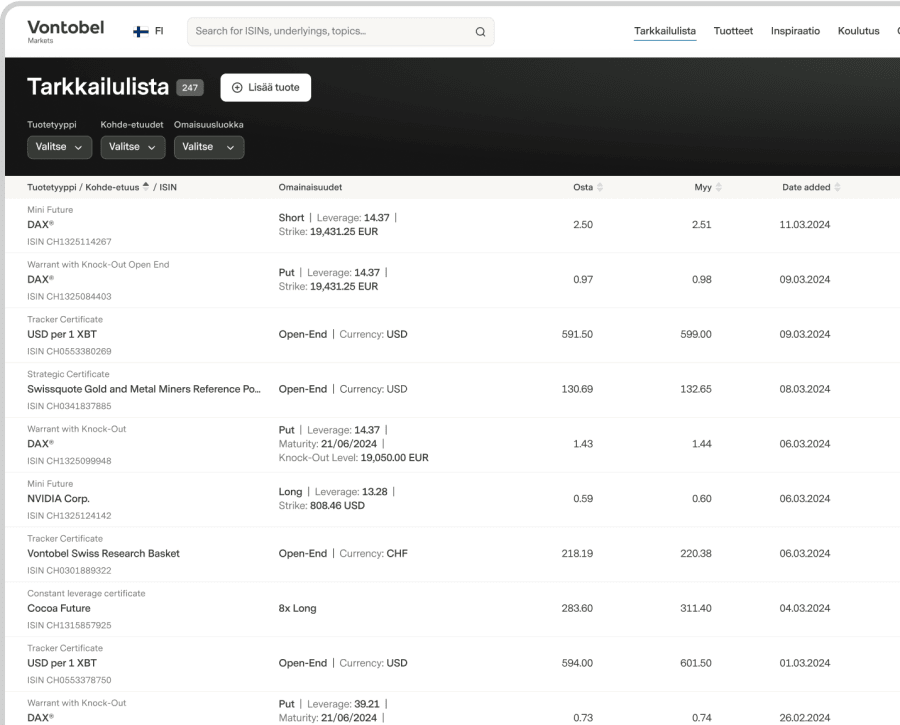Screen dimensions: 900x725
Task: Sort by Myy column arrows
Action: pos(719,187)
